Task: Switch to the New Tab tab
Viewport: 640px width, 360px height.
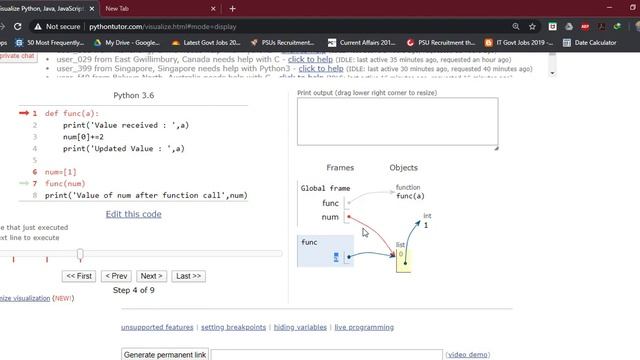Action: (159, 9)
